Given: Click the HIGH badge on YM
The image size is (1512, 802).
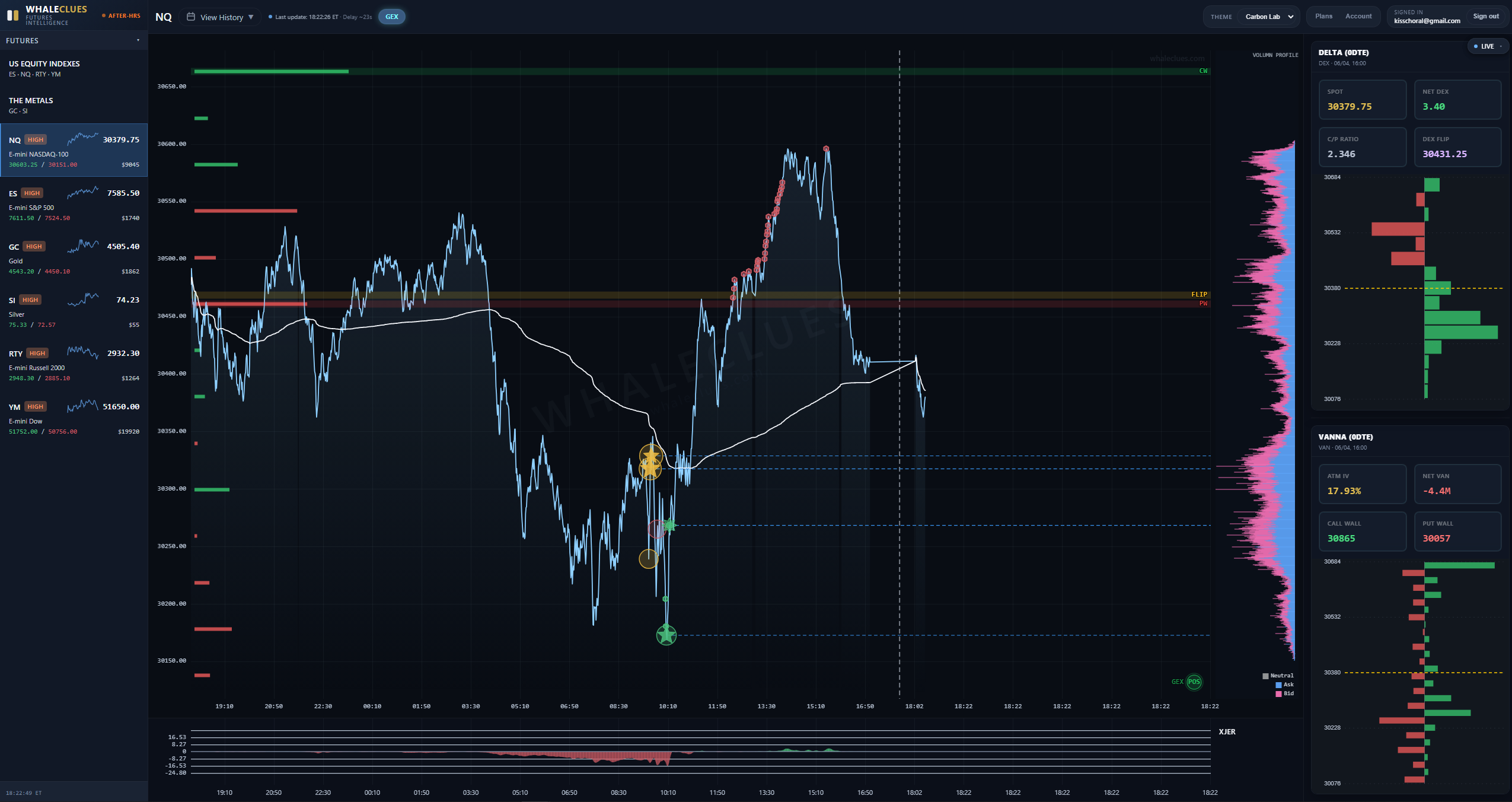Looking at the screenshot, I should 36,407.
